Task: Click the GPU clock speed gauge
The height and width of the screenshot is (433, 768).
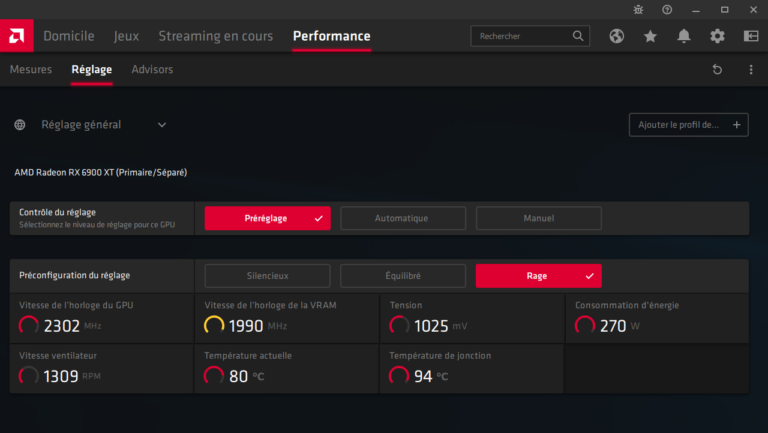Action: click(x=29, y=325)
